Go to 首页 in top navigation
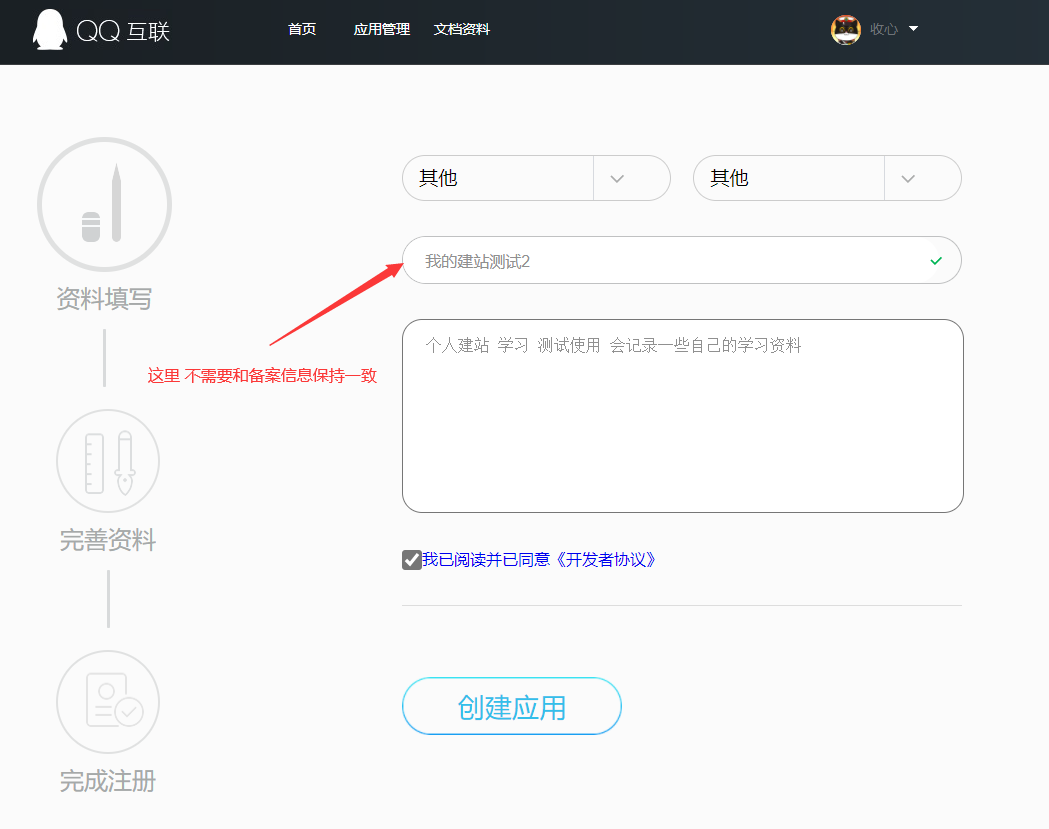1049x829 pixels. pyautogui.click(x=302, y=30)
